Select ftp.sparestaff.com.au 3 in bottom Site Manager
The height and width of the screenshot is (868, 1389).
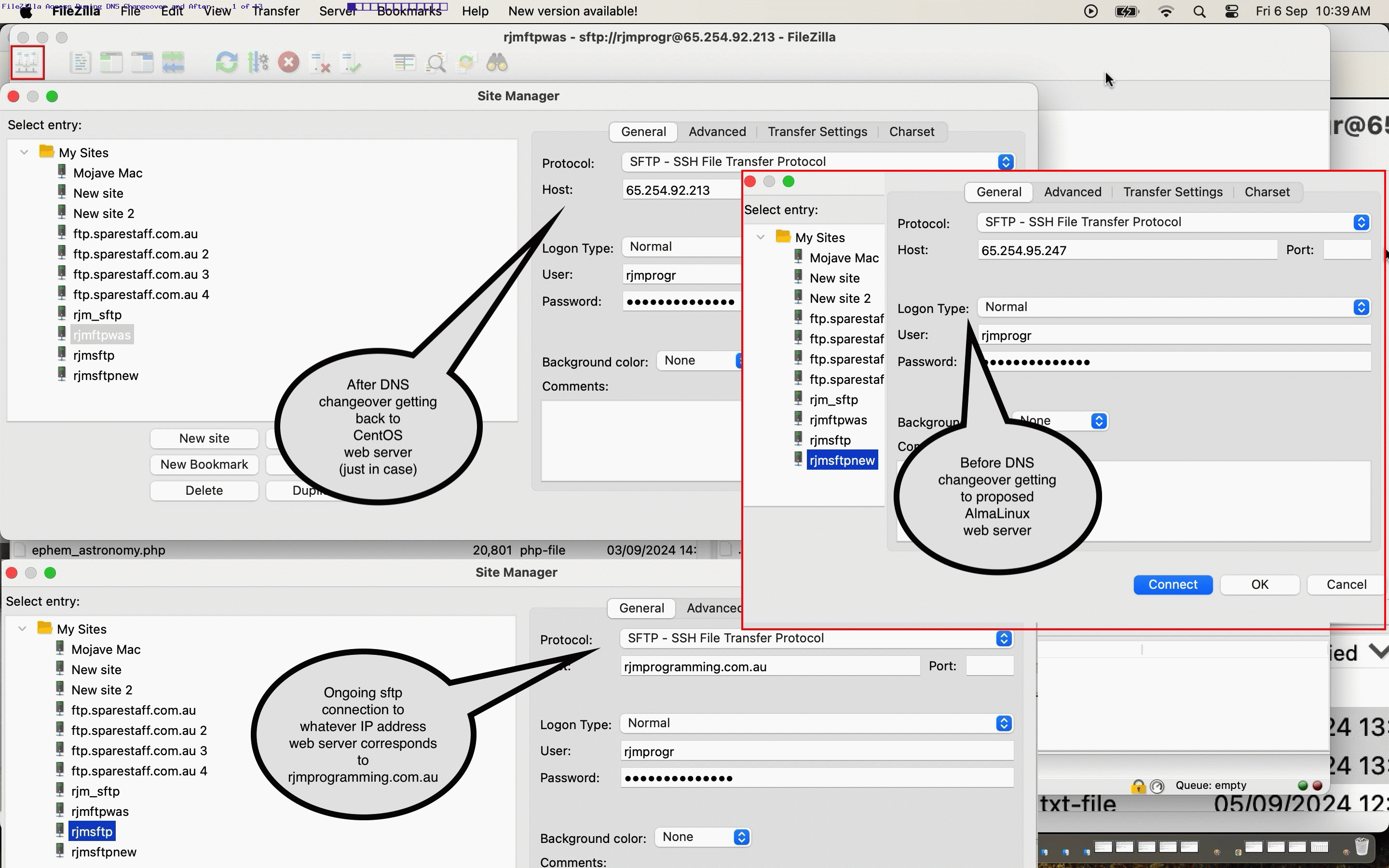[x=139, y=751]
